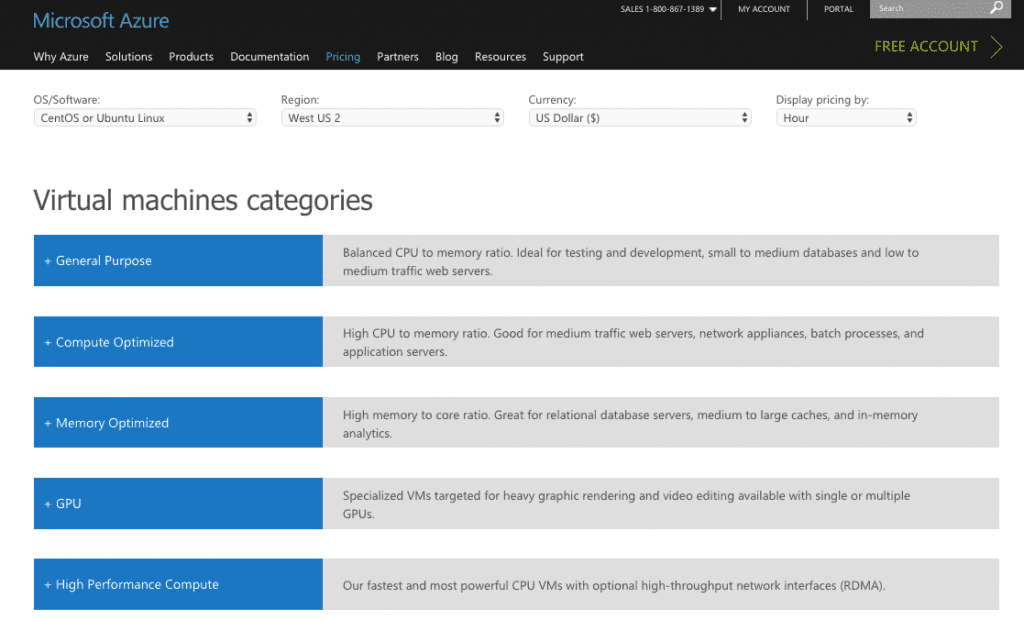Expand the GPU category
1024x620 pixels.
coord(178,504)
